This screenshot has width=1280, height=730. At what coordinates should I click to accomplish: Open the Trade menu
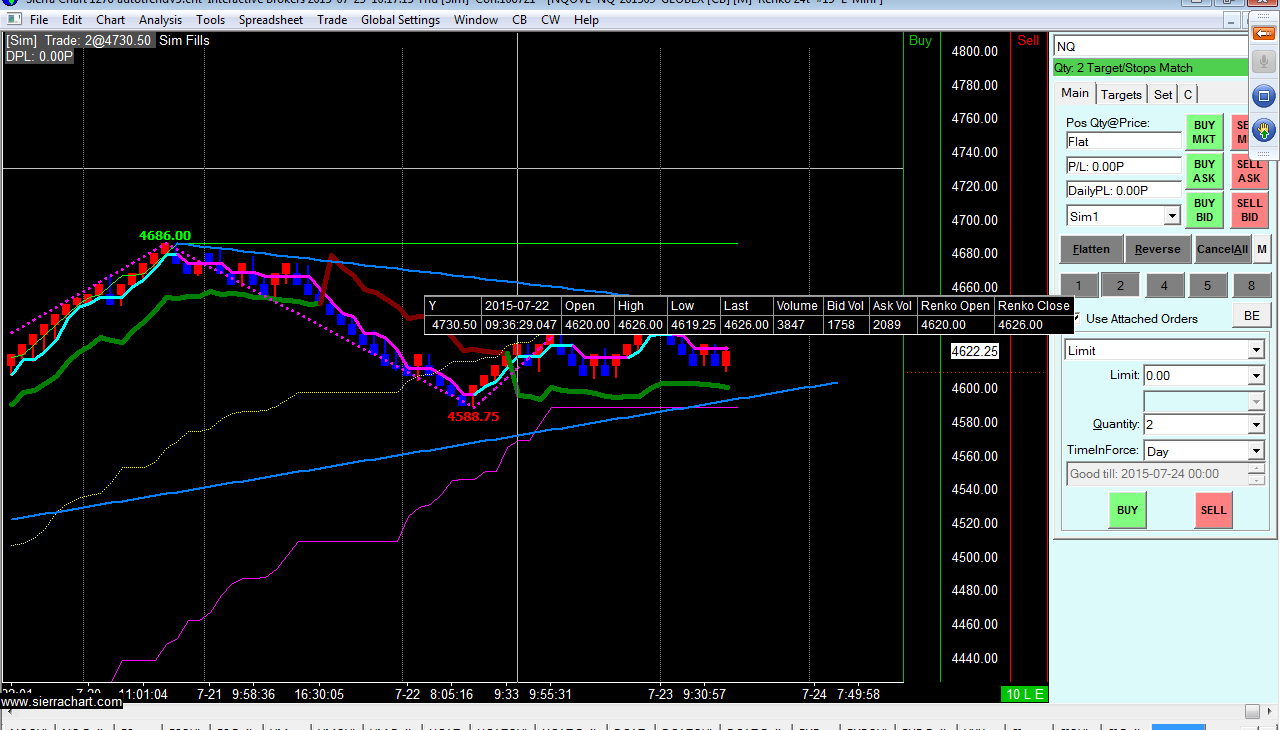click(332, 19)
